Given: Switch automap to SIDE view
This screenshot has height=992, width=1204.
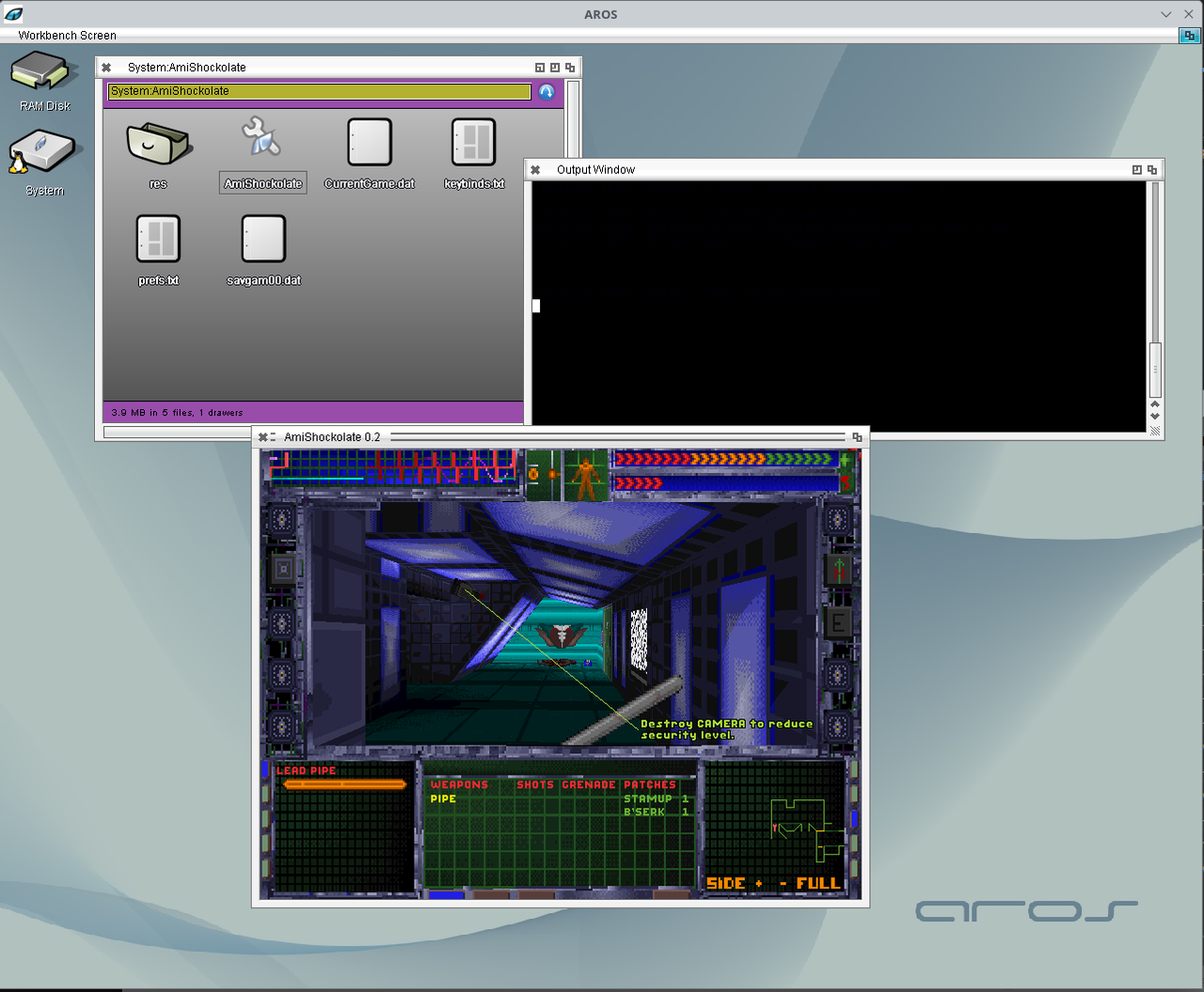Looking at the screenshot, I should tap(725, 883).
